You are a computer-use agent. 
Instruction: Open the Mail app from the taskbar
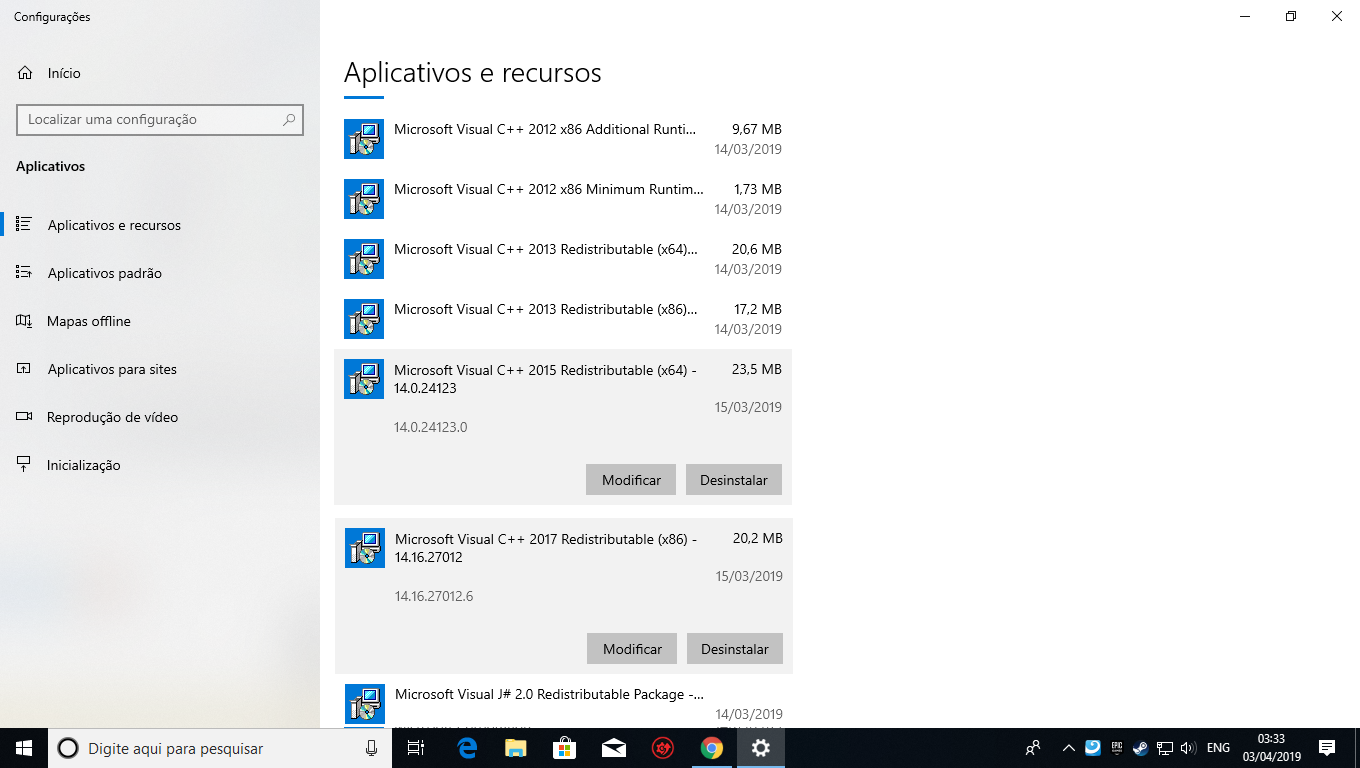(614, 748)
